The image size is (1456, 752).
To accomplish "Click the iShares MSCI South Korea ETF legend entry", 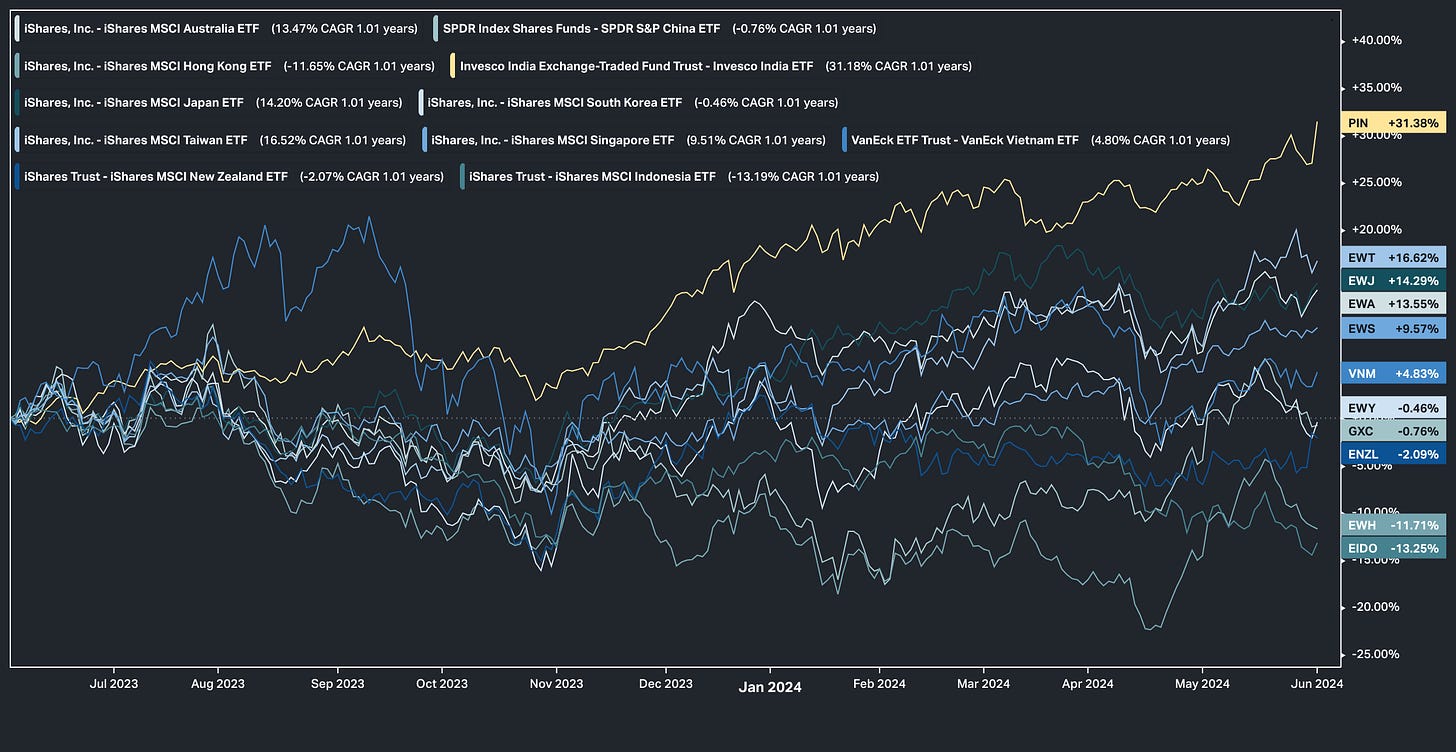I will tap(631, 102).
